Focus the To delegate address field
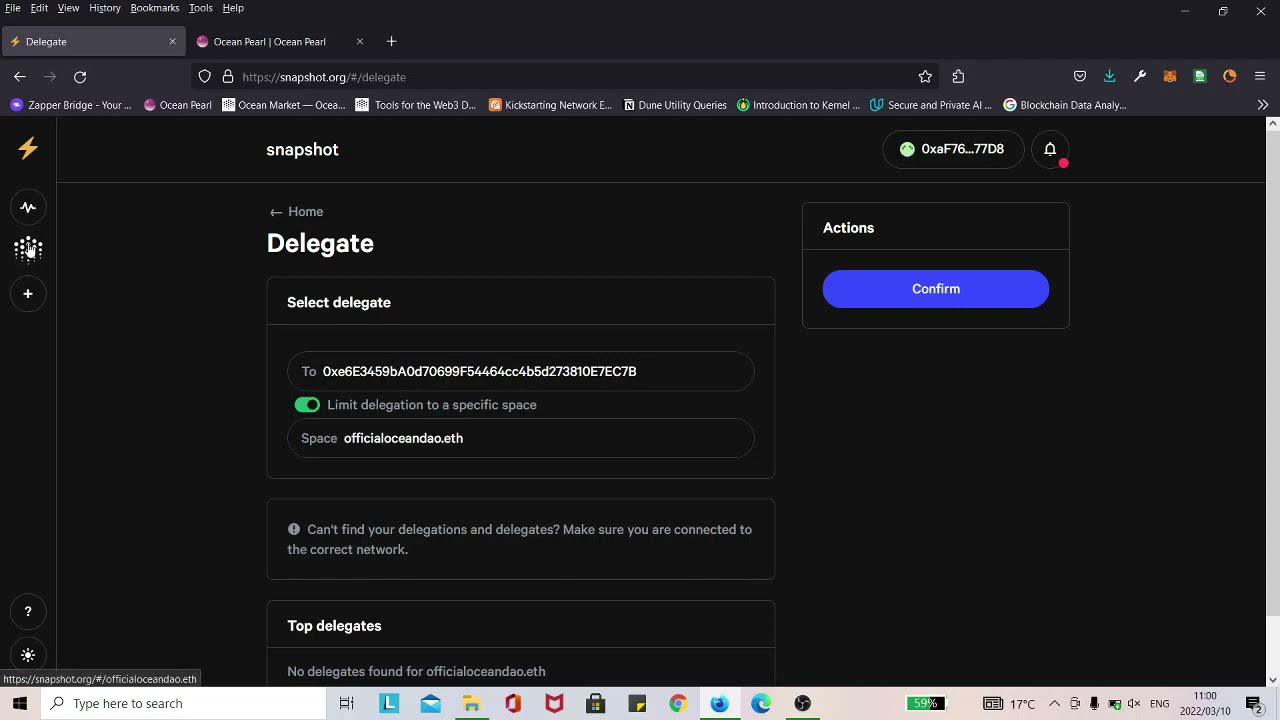This screenshot has width=1280, height=720. coord(521,371)
